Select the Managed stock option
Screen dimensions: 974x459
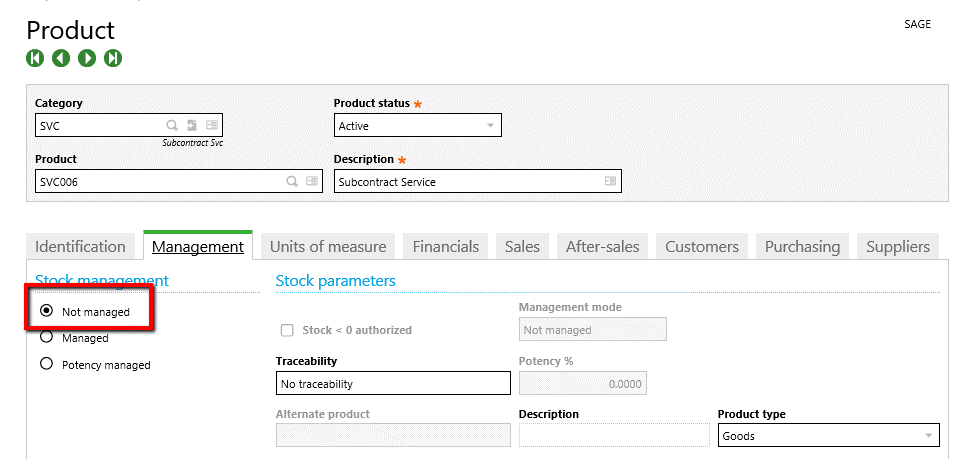pyautogui.click(x=46, y=337)
